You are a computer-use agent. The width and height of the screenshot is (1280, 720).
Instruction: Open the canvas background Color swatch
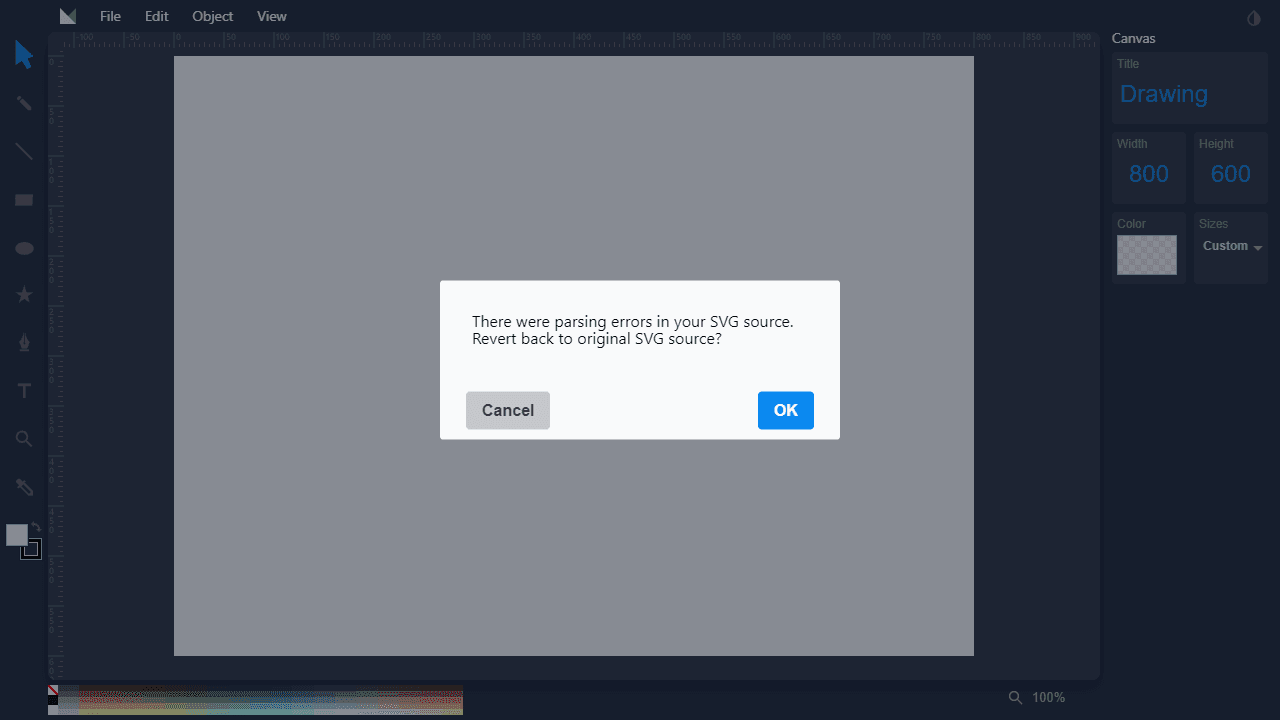point(1147,255)
